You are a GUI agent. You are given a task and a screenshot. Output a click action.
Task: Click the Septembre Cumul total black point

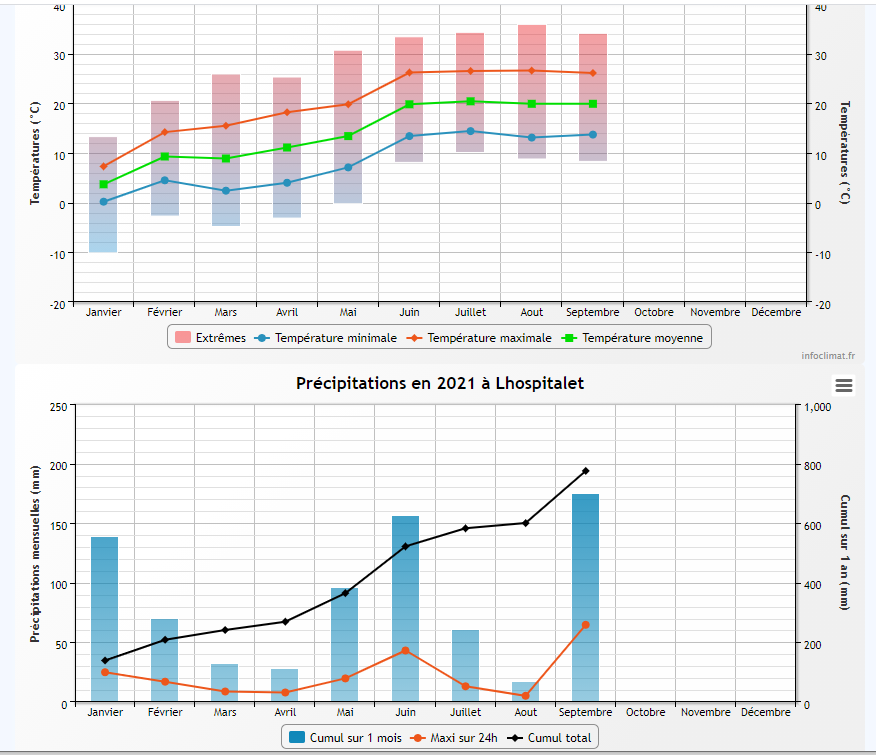coord(586,471)
